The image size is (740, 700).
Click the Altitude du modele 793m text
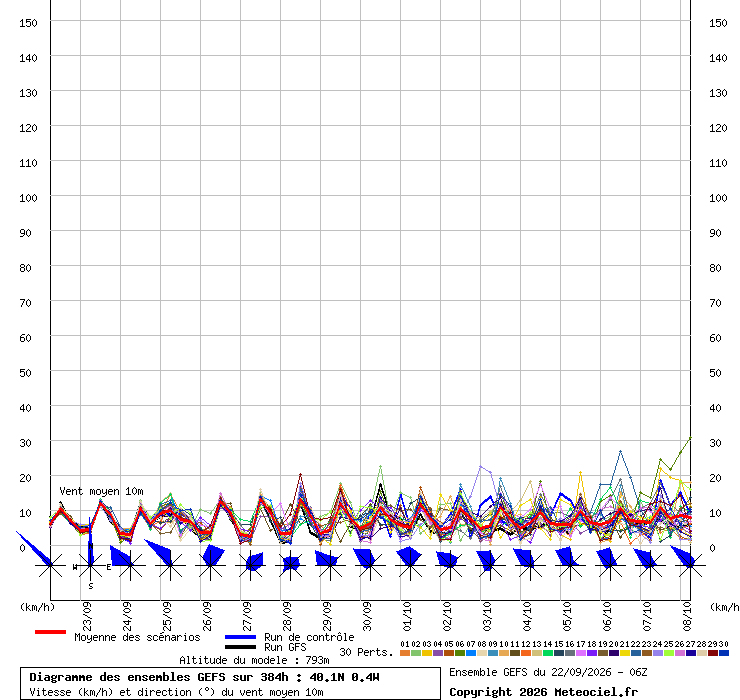tap(254, 660)
